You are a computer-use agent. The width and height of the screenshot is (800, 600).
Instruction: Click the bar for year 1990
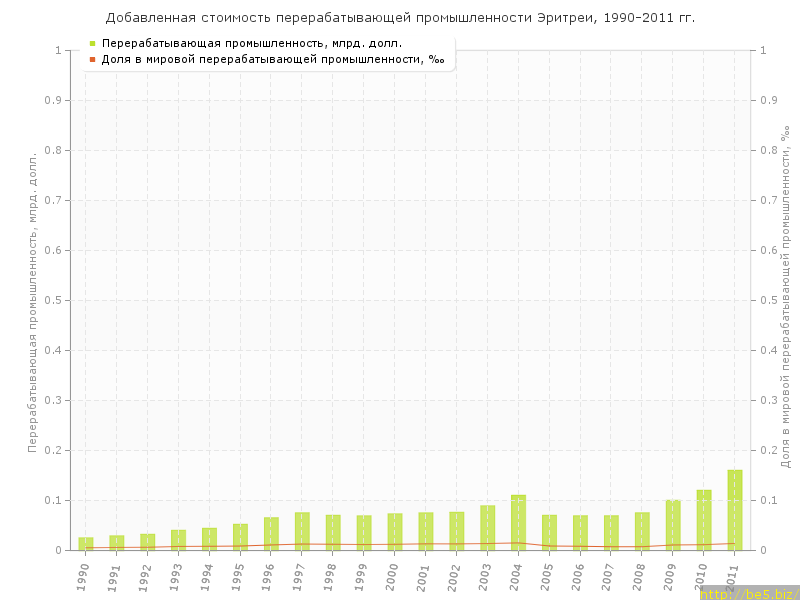pos(86,544)
